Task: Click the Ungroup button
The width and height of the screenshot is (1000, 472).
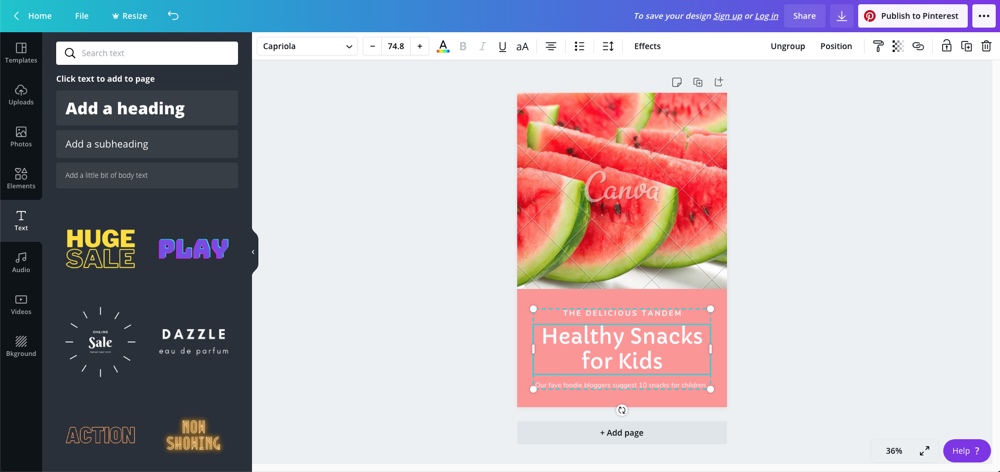Action: [x=788, y=46]
